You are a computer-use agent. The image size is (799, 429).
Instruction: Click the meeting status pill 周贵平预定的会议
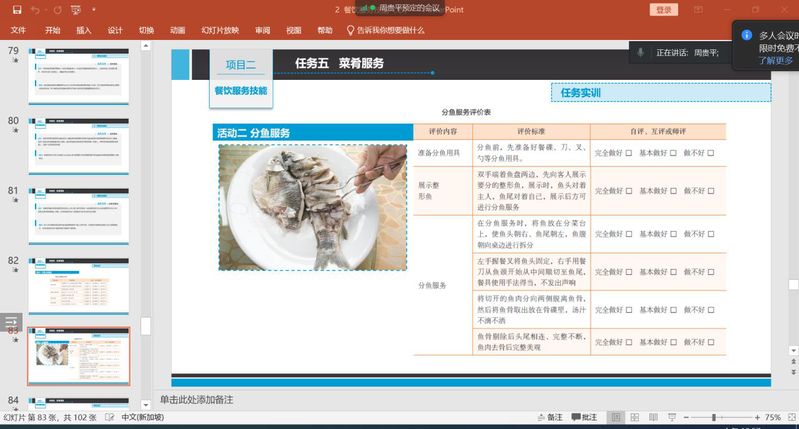401,8
